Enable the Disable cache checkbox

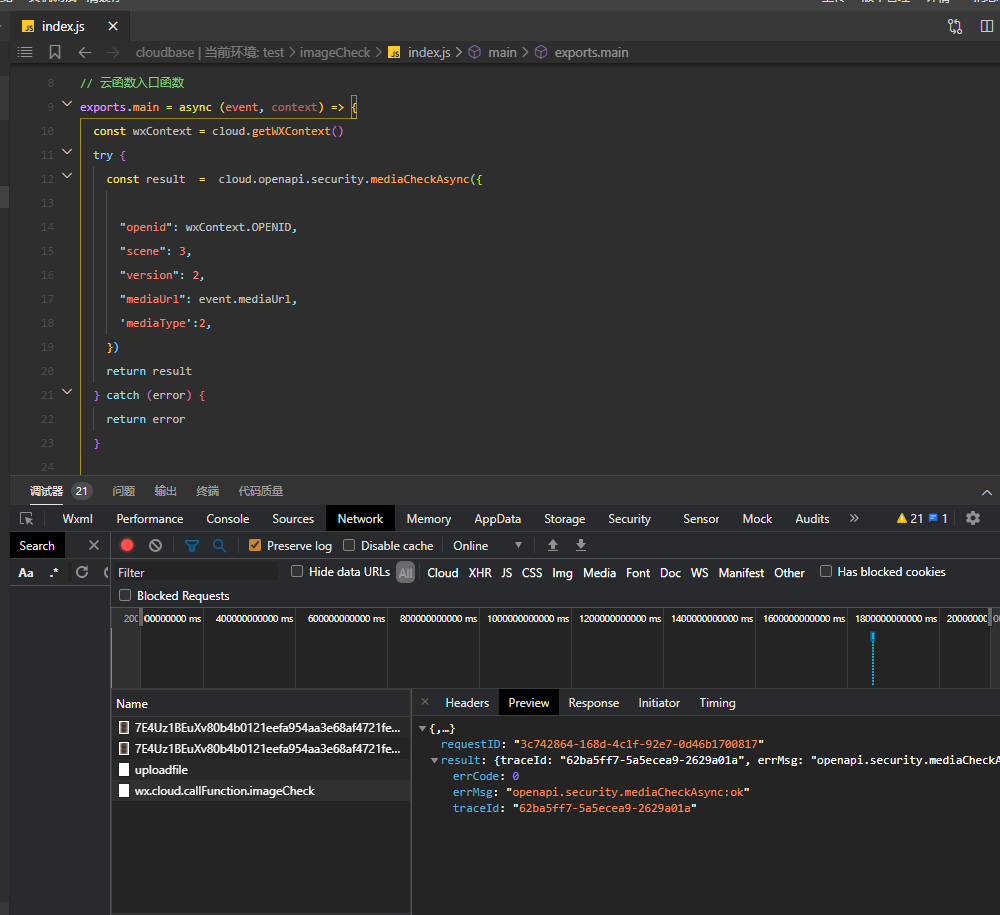click(349, 545)
